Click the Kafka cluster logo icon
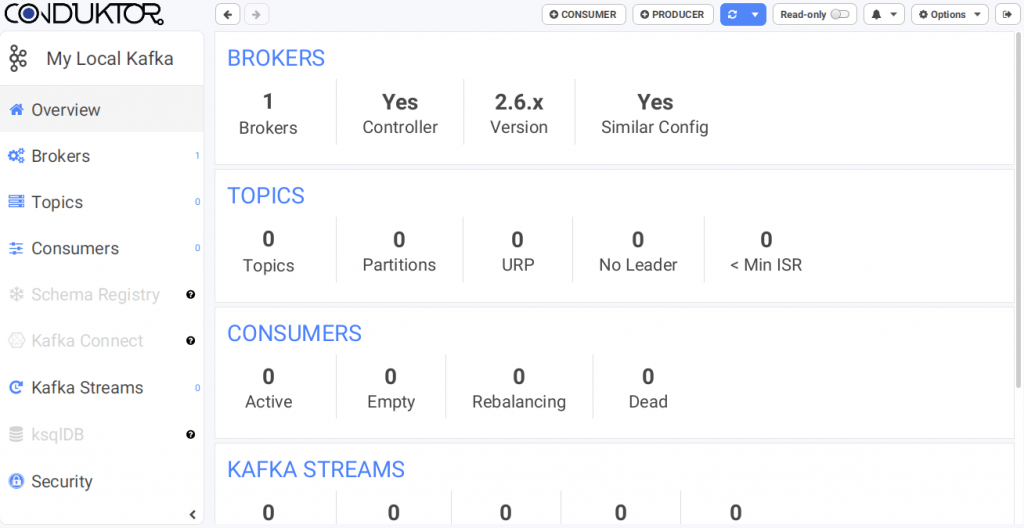Image resolution: width=1024 pixels, height=528 pixels. pos(18,59)
